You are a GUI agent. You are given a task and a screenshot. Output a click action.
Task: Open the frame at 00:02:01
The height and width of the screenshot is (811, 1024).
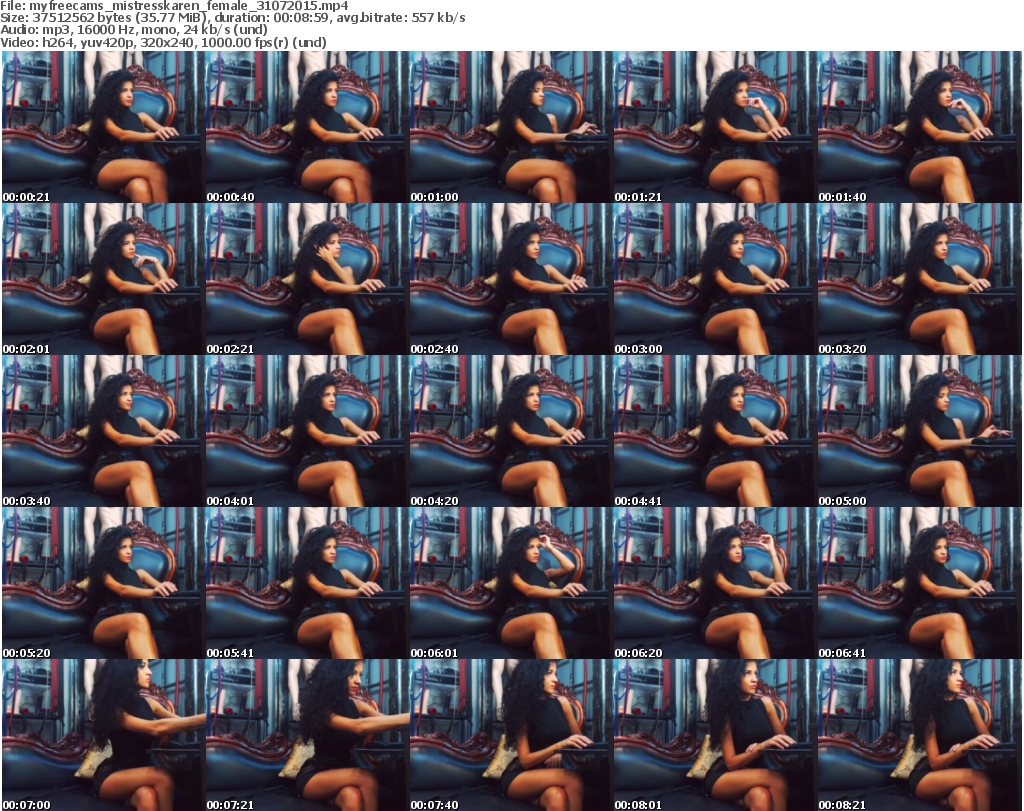(x=104, y=279)
